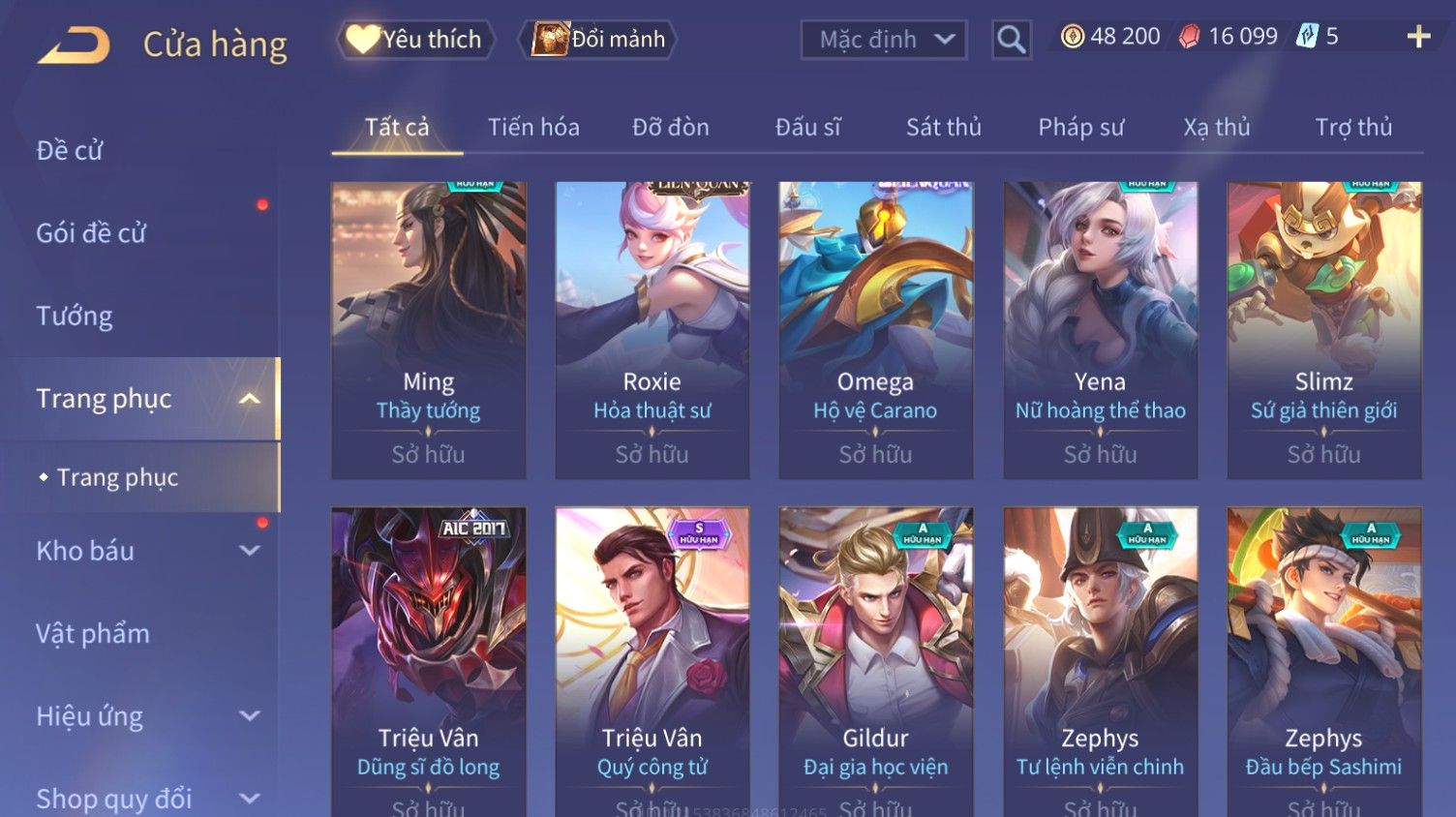Viewport: 1456px width, 817px height.
Task: Expand the Shop quy đổi section
Action: (250, 799)
